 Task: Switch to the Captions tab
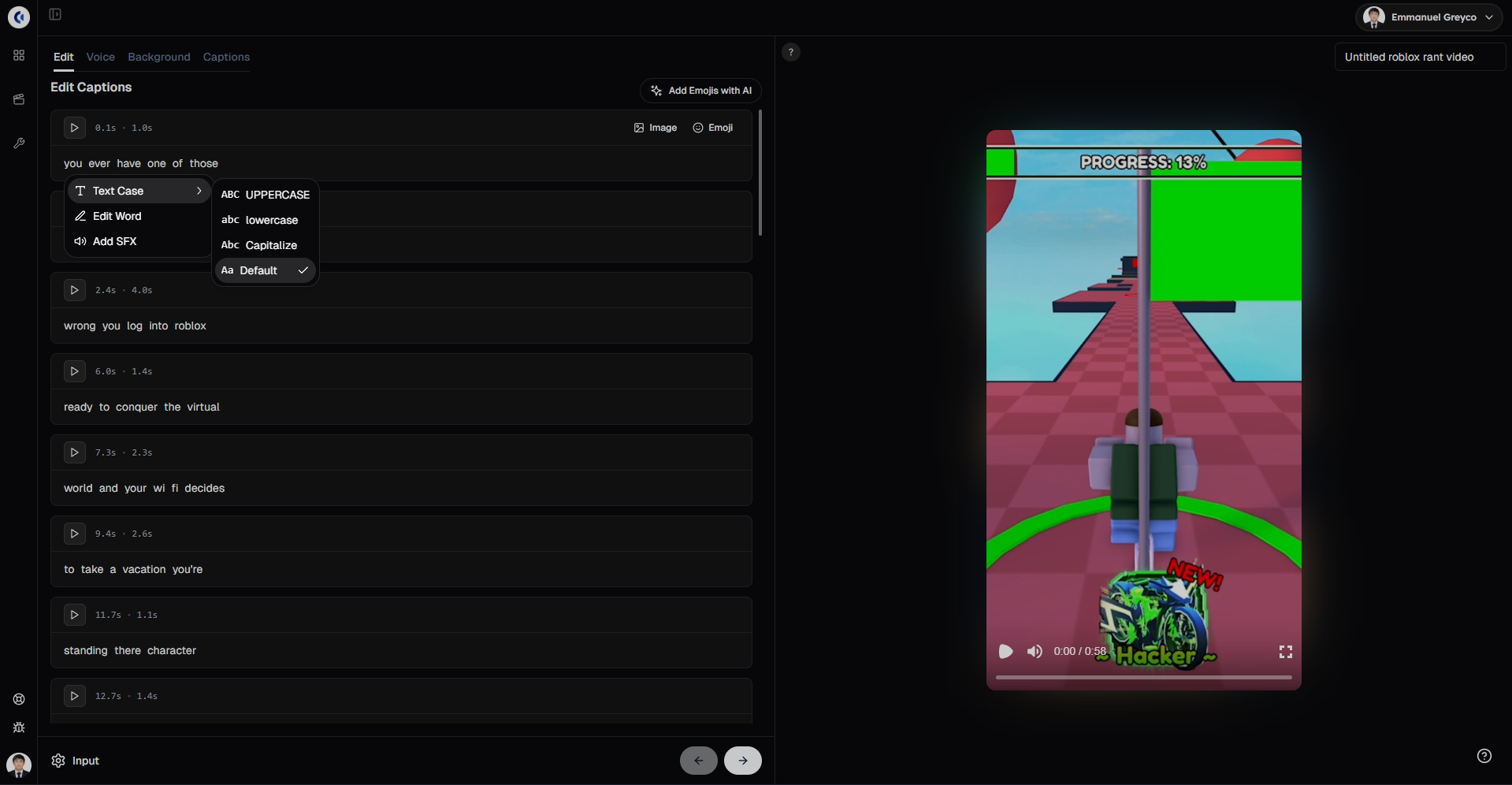[226, 57]
